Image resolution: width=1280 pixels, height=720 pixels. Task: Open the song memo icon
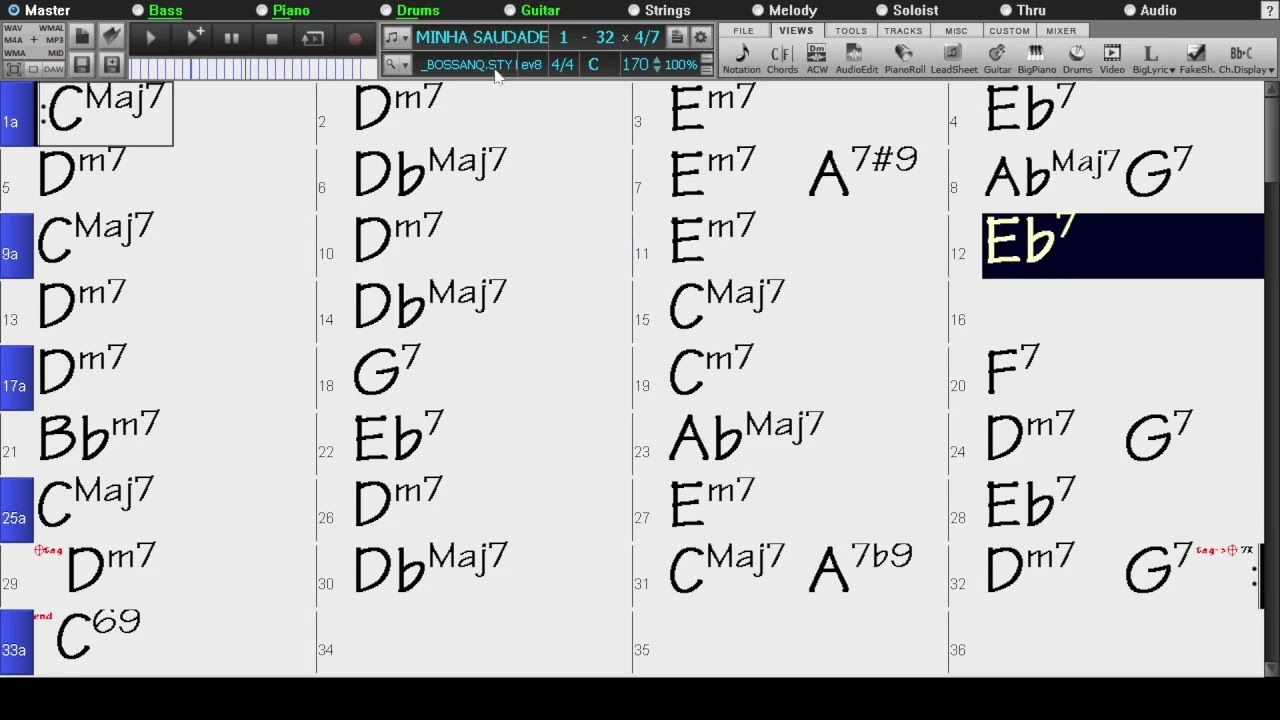click(x=677, y=37)
